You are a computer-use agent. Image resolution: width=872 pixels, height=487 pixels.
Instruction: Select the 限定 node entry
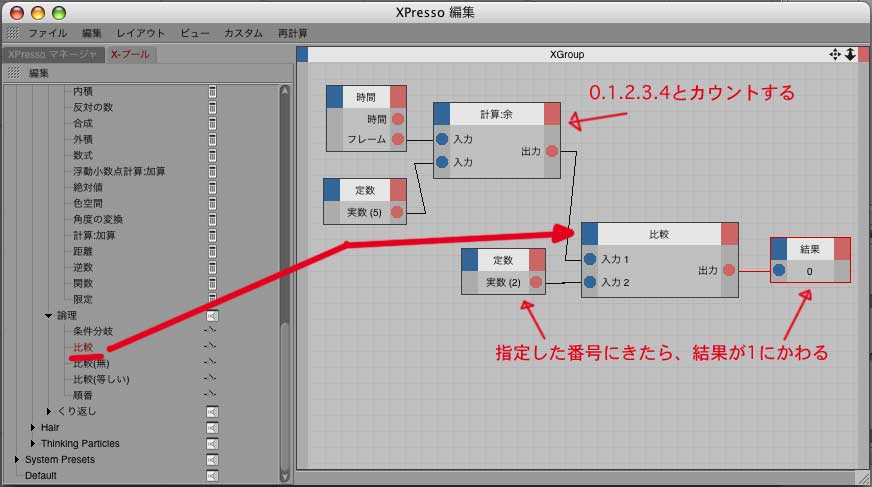pos(83,299)
